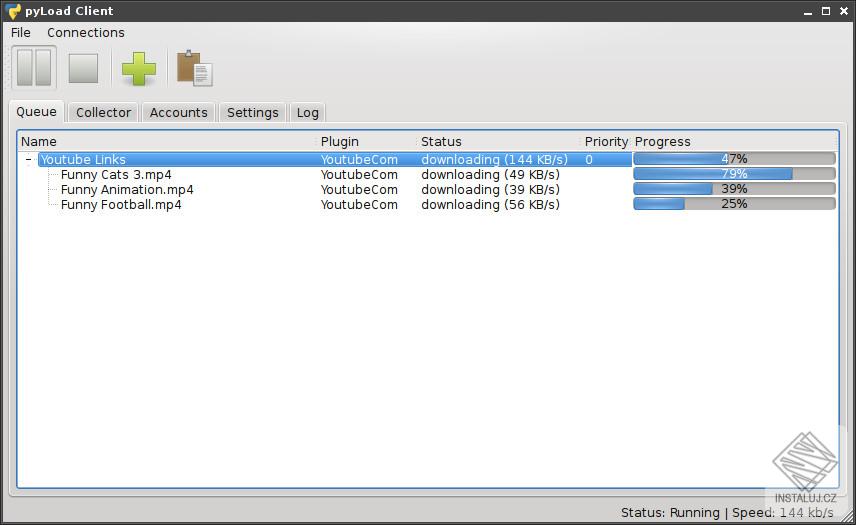This screenshot has height=525, width=856.
Task: Switch to the Accounts tab
Action: (179, 112)
